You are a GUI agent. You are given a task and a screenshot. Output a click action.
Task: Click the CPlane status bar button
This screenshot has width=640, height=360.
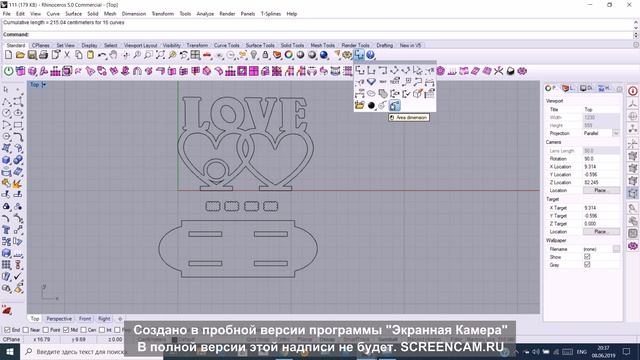click(x=11, y=339)
